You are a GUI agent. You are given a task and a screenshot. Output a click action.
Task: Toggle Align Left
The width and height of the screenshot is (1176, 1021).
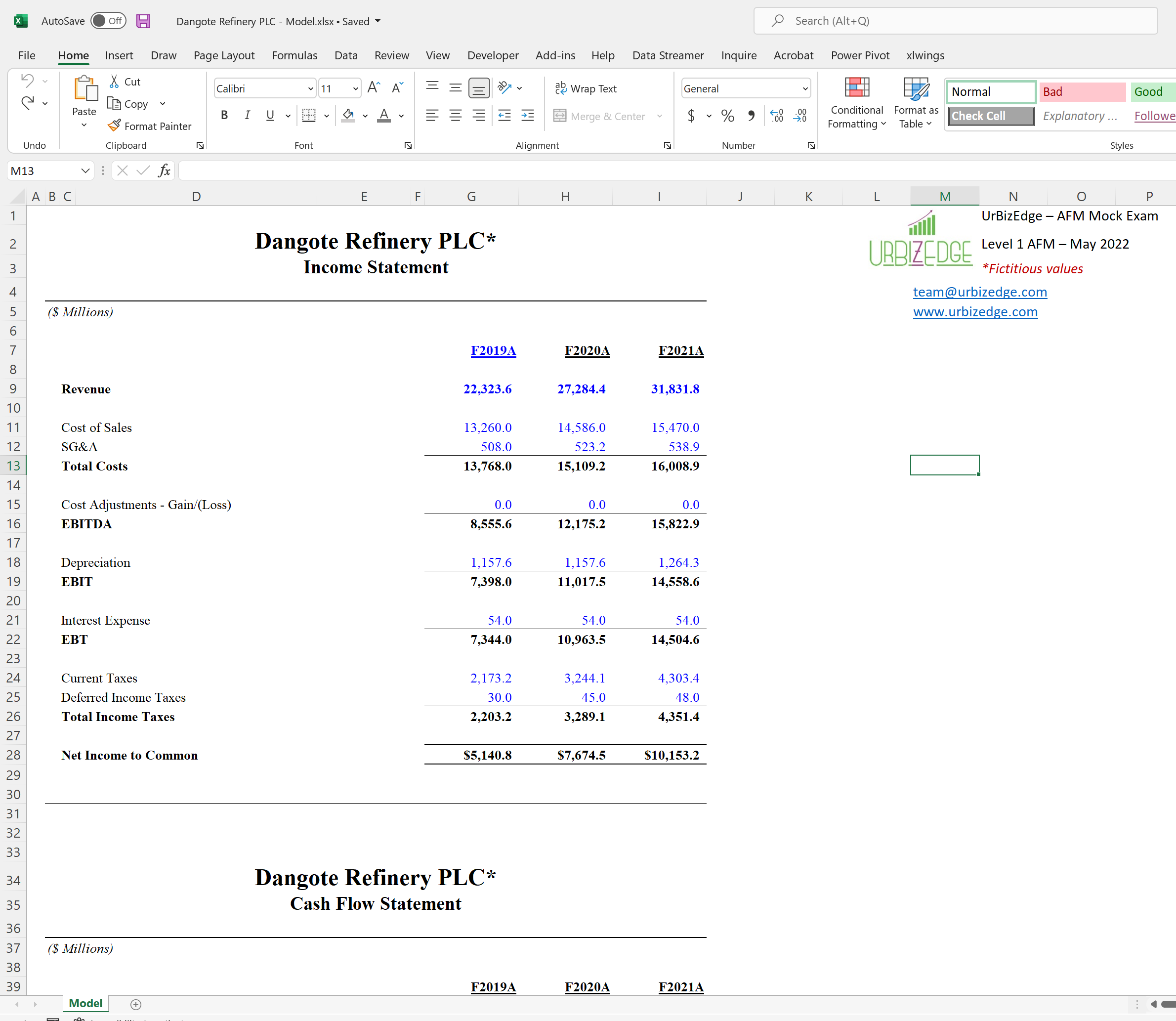[432, 116]
